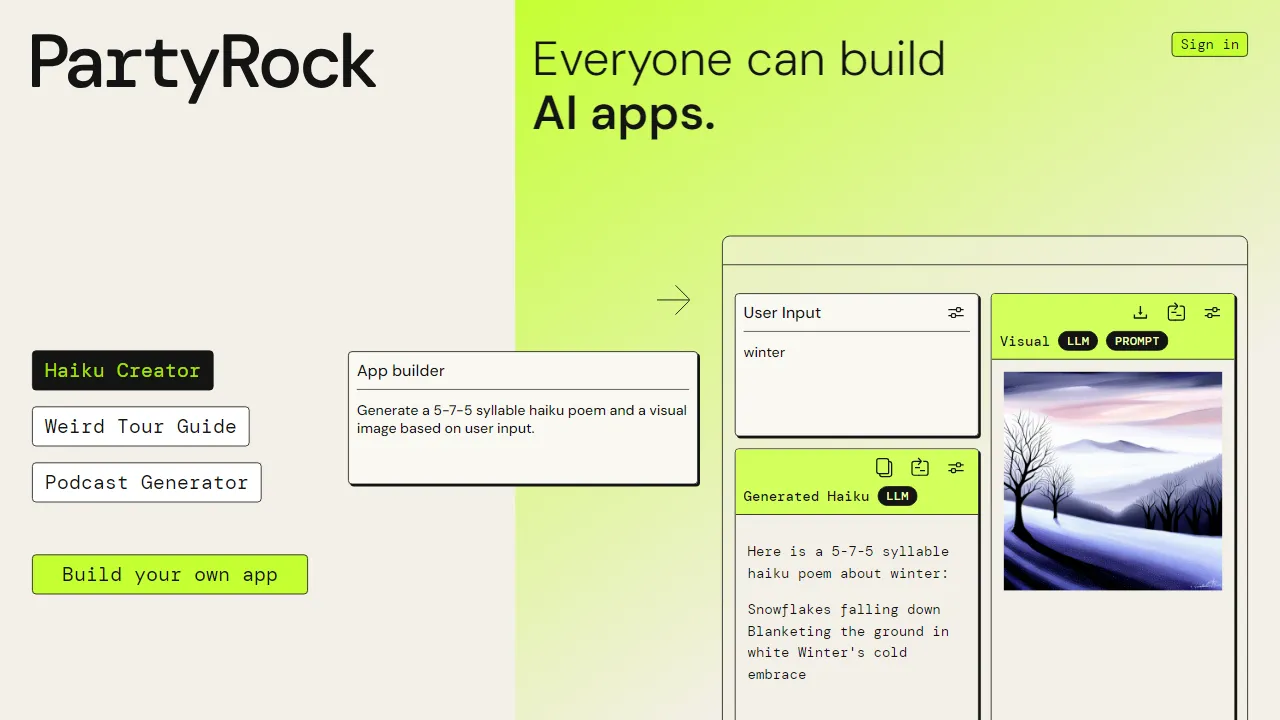The width and height of the screenshot is (1280, 720).
Task: Select the Weird Tour Guide example
Action: pyautogui.click(x=141, y=426)
